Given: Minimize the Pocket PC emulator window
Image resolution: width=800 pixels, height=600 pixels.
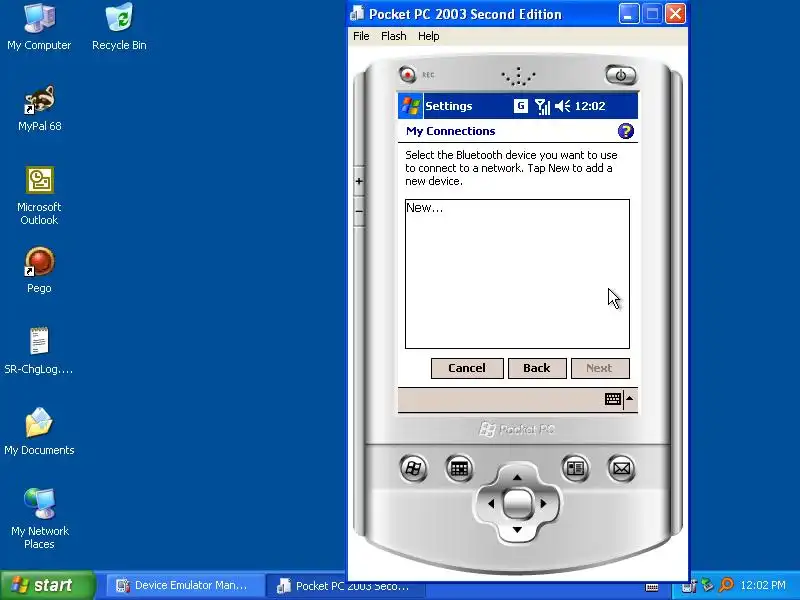Looking at the screenshot, I should pyautogui.click(x=629, y=14).
